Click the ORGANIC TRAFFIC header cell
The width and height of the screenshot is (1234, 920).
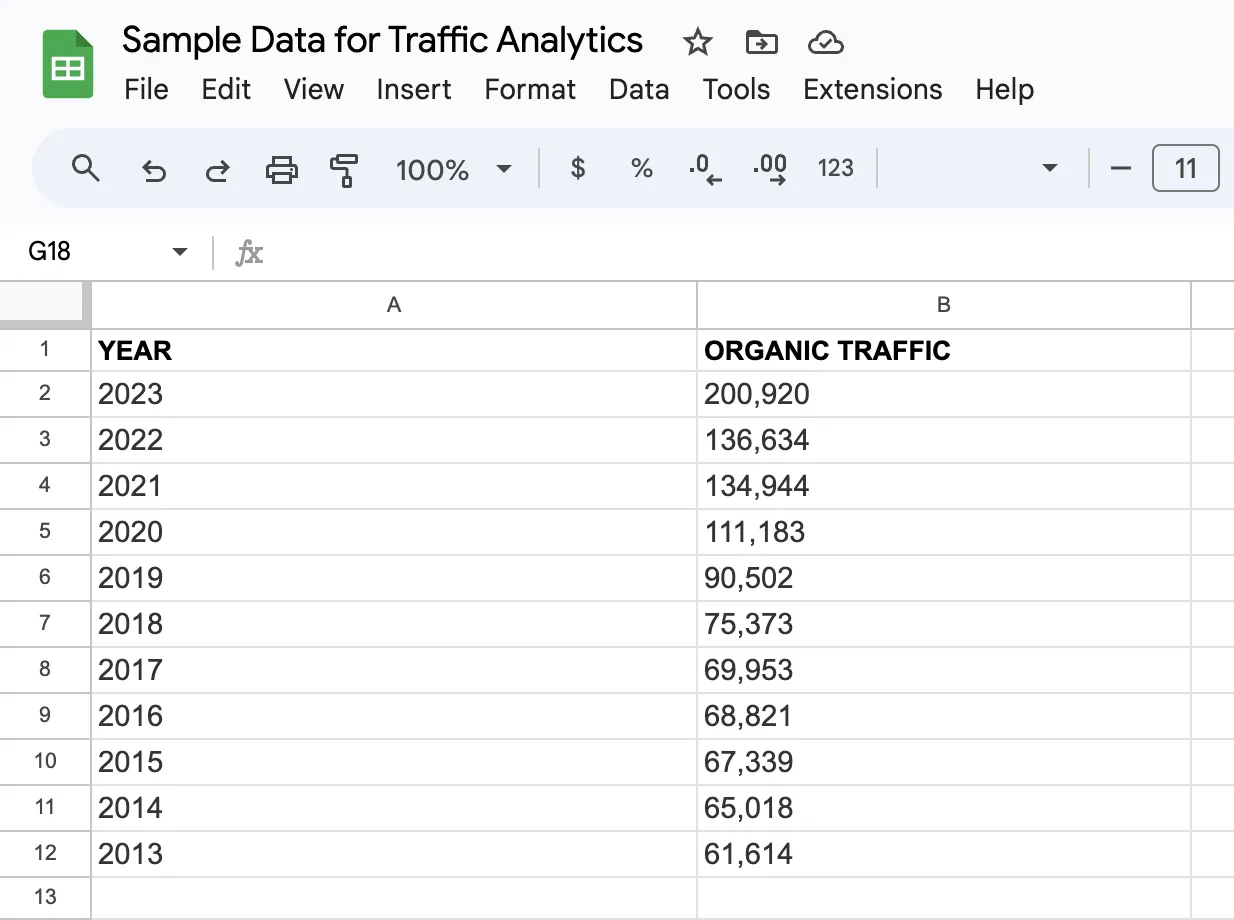click(944, 350)
